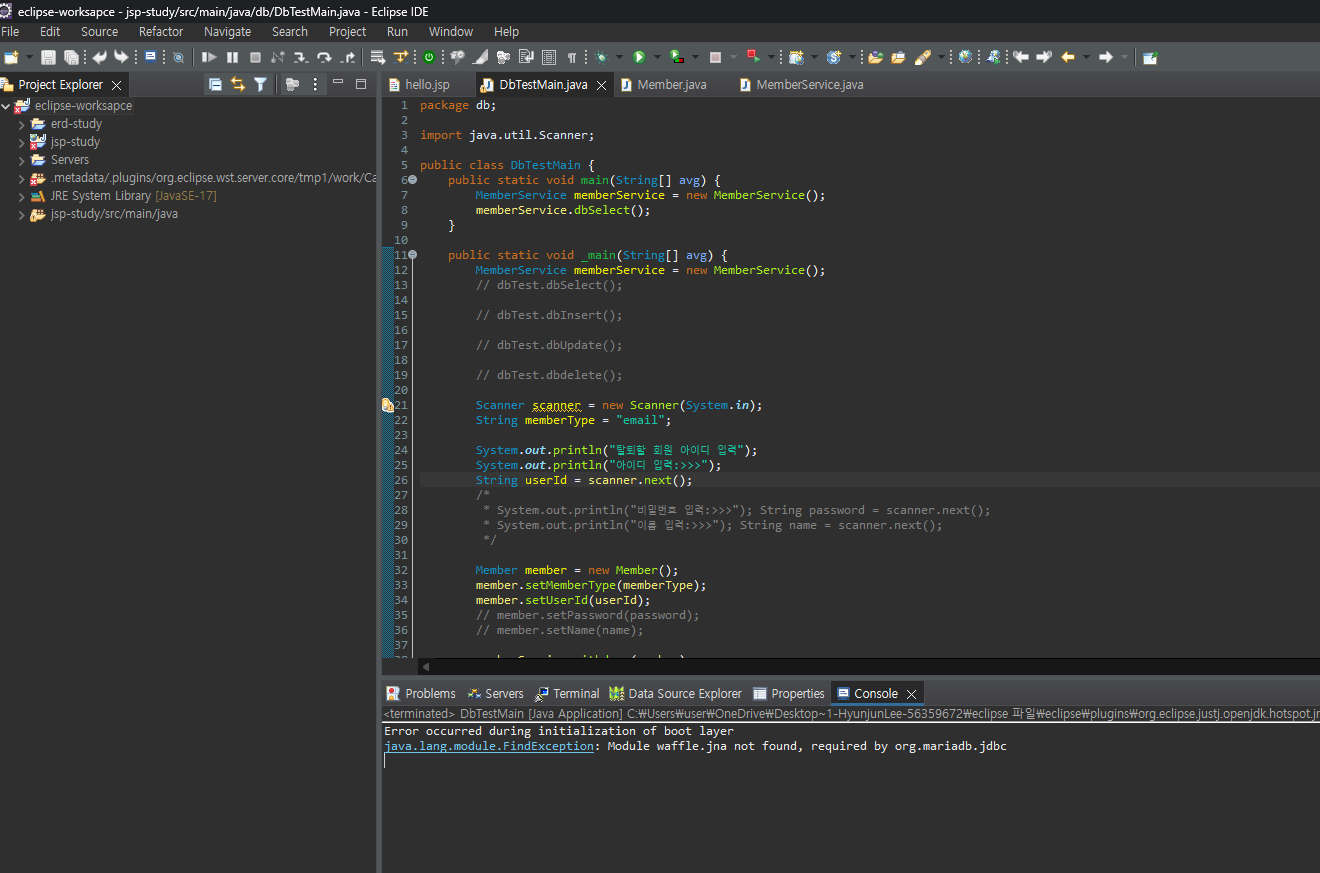Image resolution: width=1320 pixels, height=873 pixels.
Task: Close the Project Explorer view
Action: point(116,85)
